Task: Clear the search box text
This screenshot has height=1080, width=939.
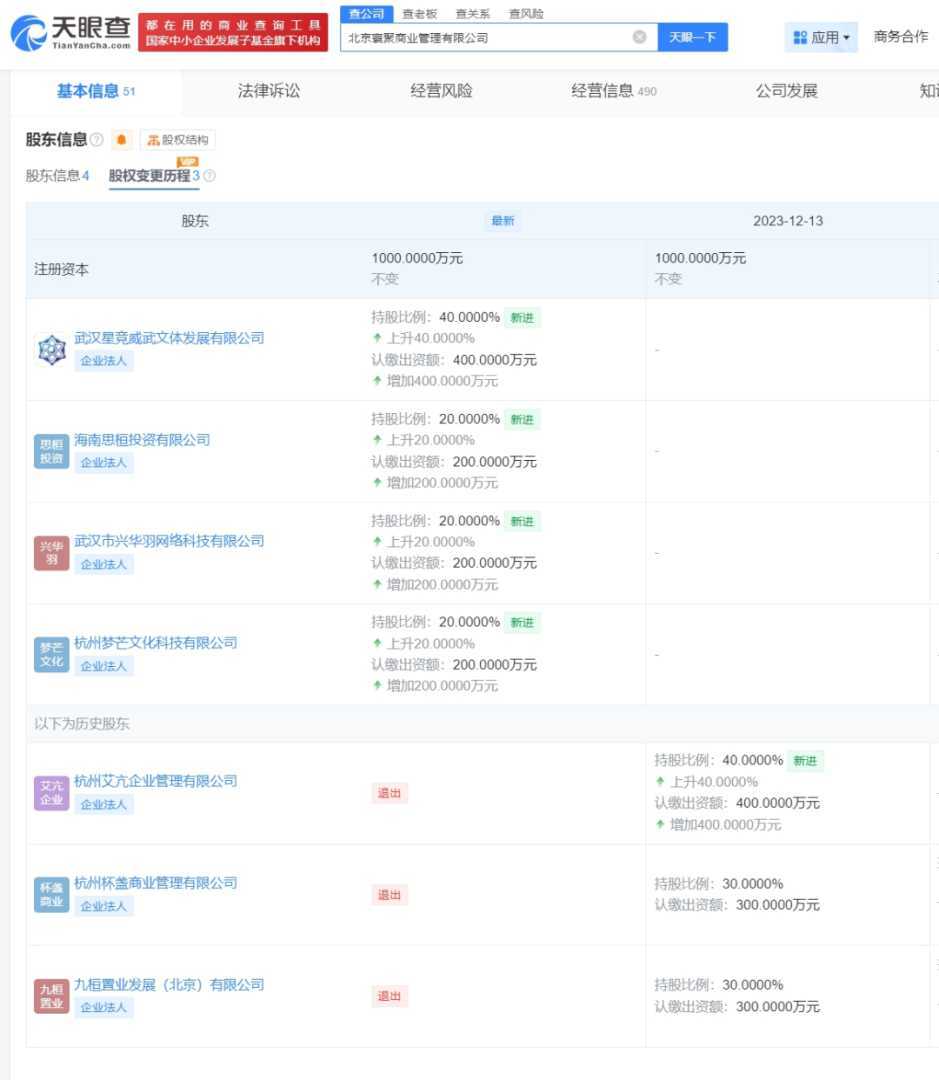Action: pos(639,37)
